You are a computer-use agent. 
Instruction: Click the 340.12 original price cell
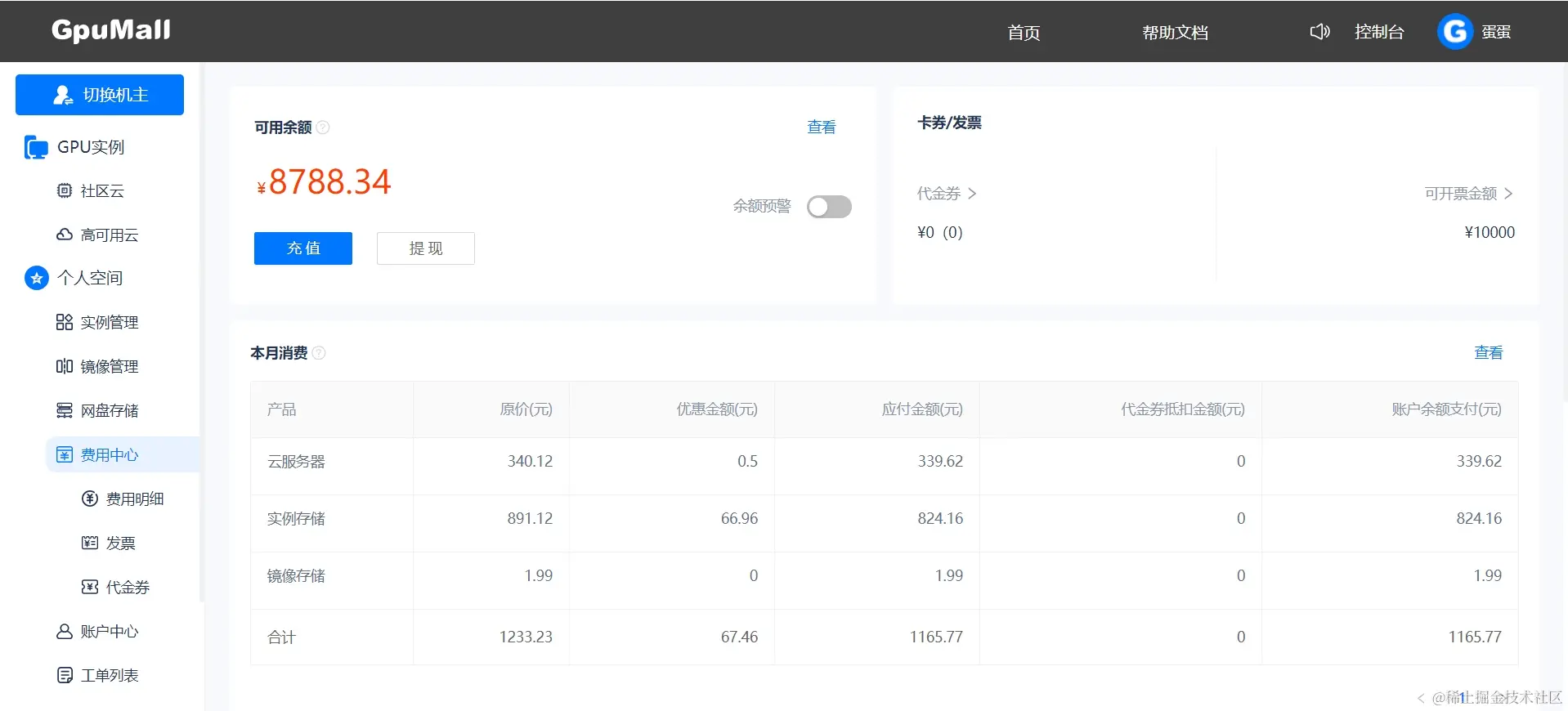[530, 461]
